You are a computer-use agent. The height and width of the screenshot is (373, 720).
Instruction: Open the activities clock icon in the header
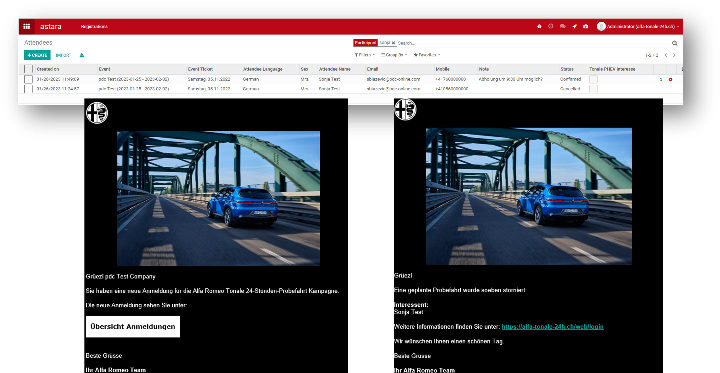coord(551,27)
